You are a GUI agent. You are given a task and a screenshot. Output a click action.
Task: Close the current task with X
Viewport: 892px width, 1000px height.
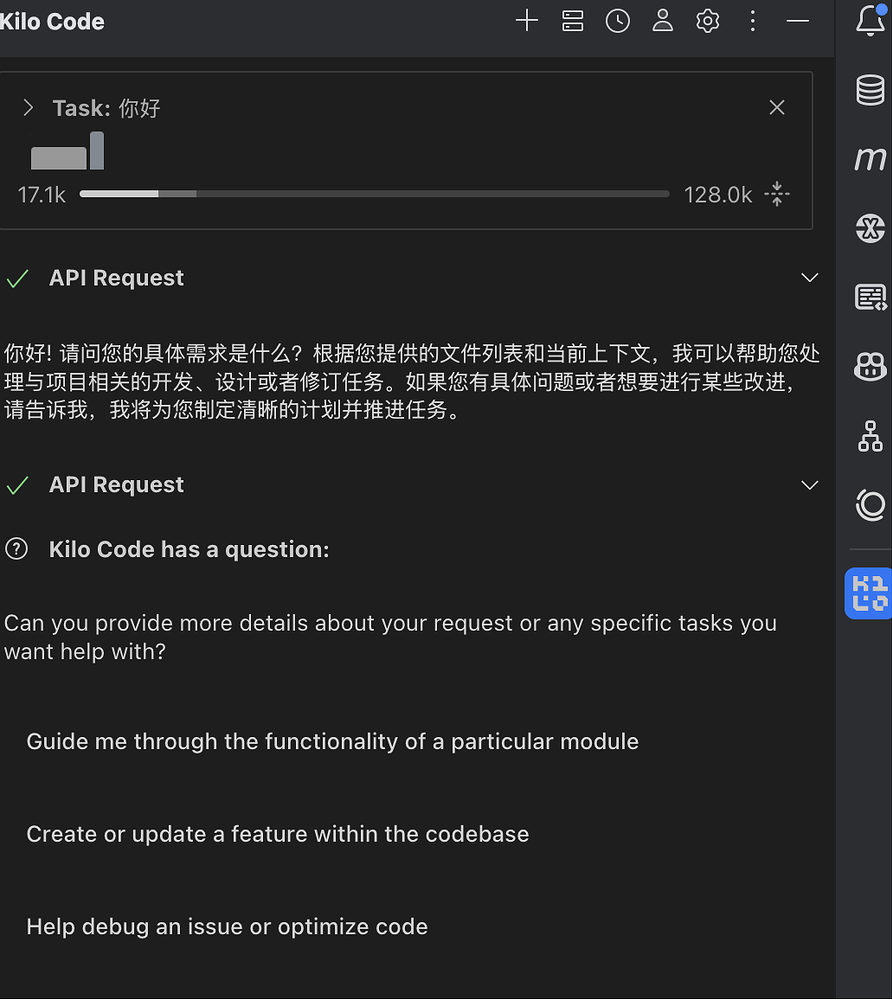pyautogui.click(x=777, y=107)
